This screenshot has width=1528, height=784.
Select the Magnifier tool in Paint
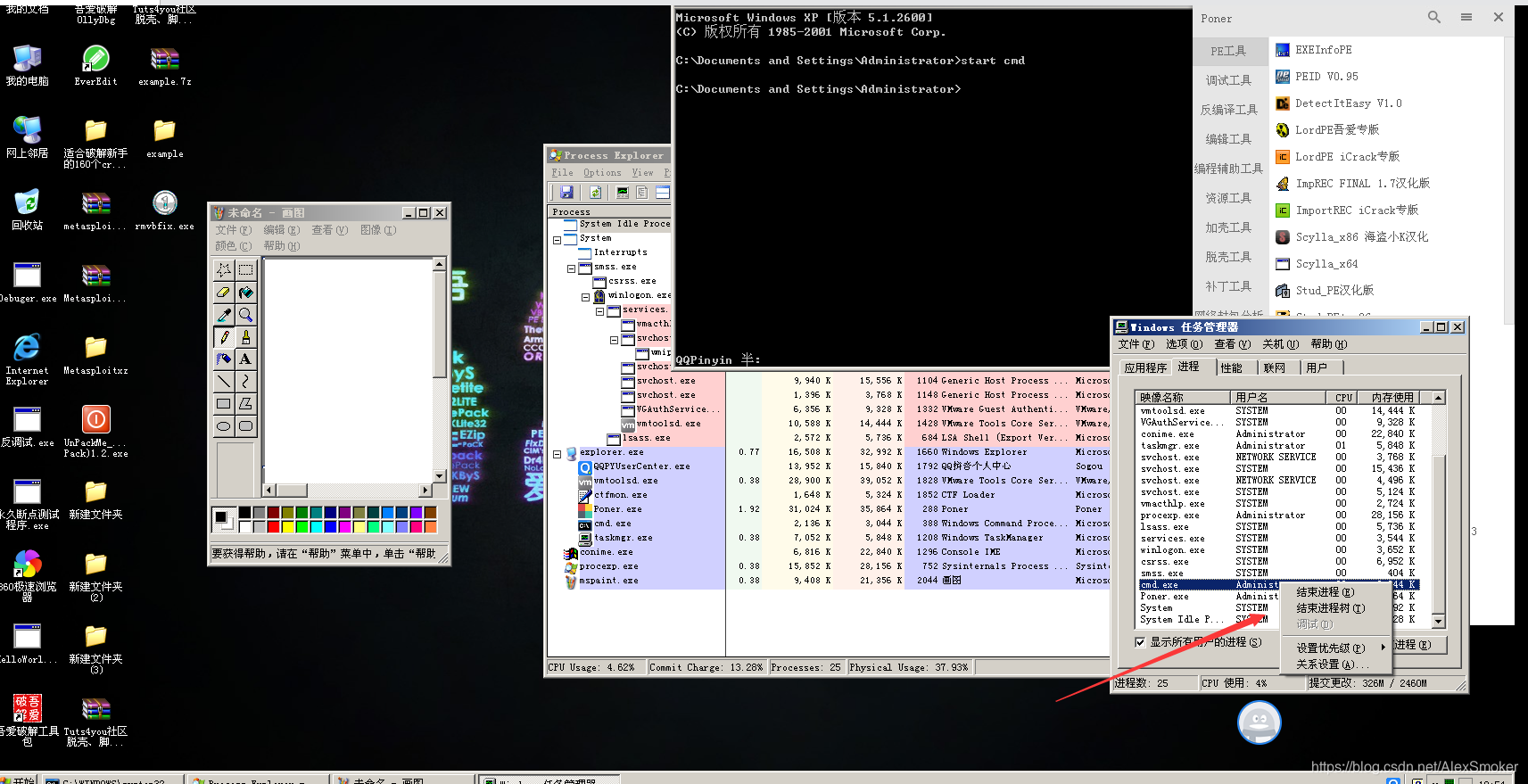click(245, 314)
